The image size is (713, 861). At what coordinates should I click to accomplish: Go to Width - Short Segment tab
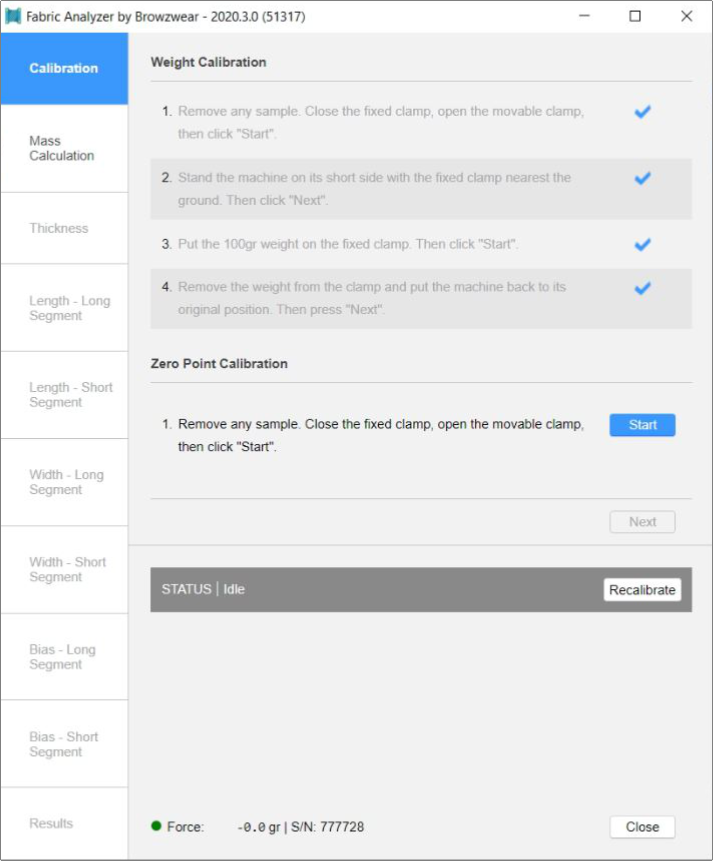(x=64, y=569)
